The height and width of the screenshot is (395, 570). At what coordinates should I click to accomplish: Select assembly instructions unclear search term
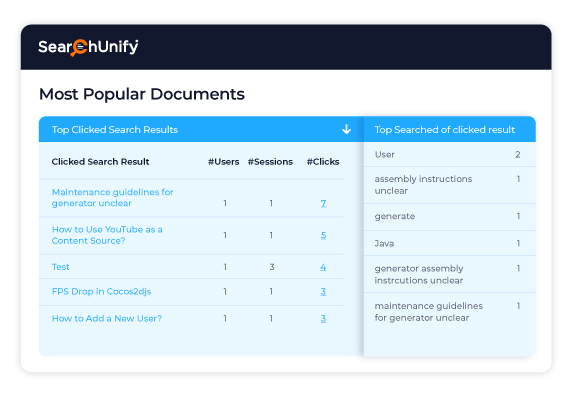click(450, 185)
